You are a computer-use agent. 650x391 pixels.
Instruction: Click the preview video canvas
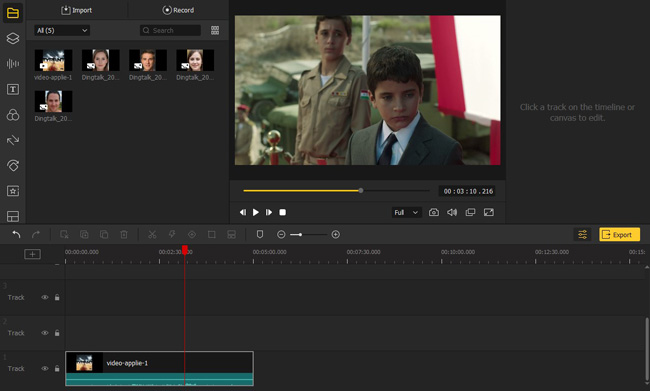pos(368,90)
